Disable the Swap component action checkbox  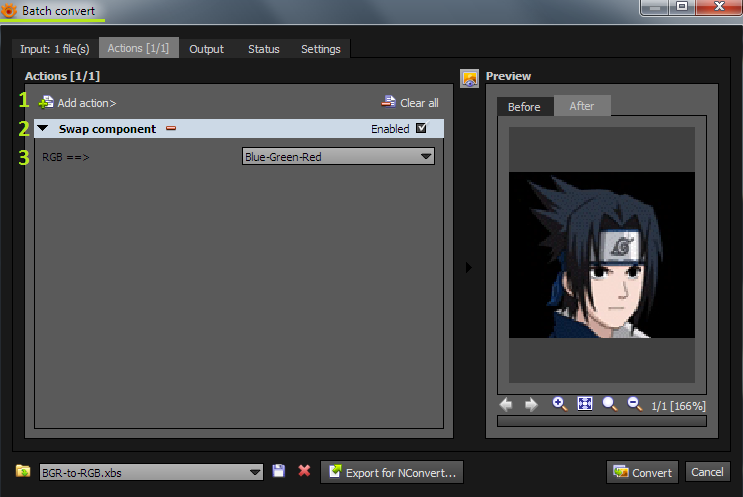pos(421,128)
